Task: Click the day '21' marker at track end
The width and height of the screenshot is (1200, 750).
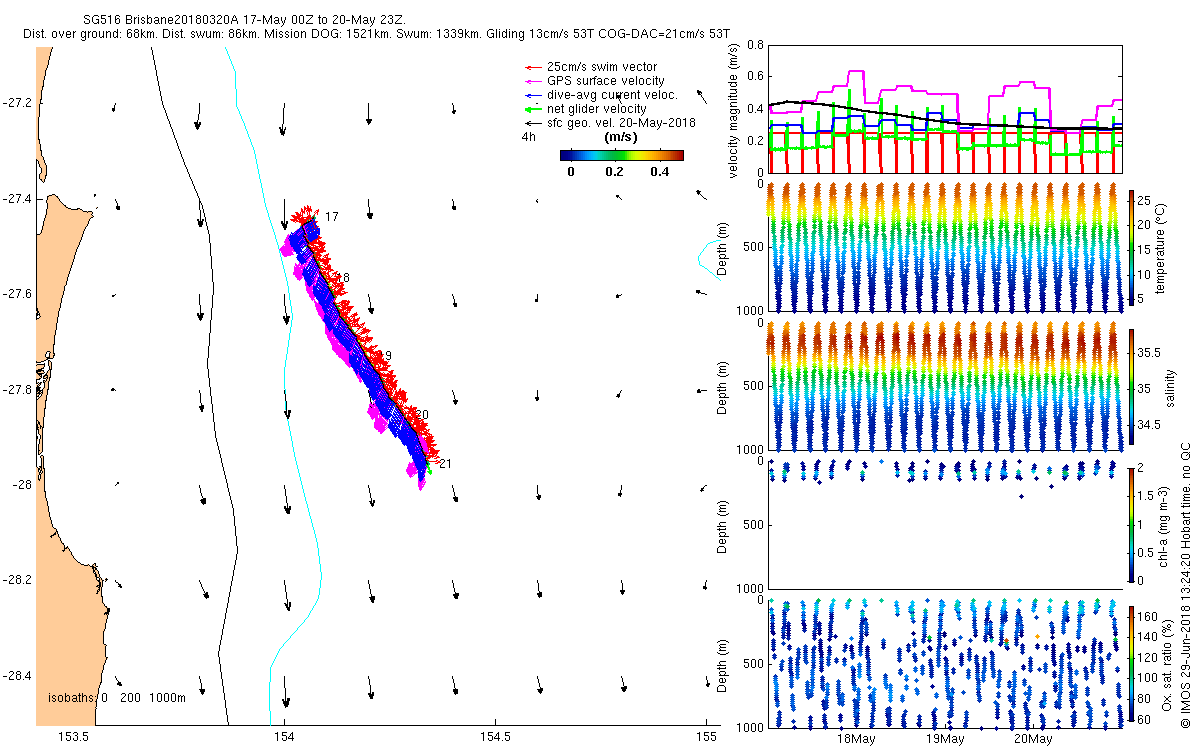Action: coord(445,464)
